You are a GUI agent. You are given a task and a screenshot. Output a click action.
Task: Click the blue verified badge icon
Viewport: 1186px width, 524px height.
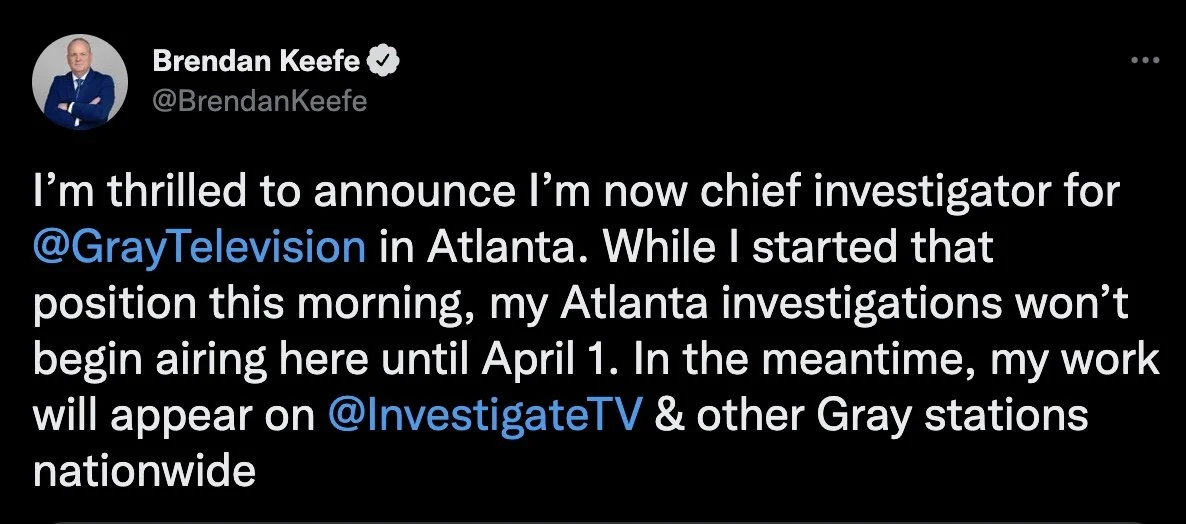[383, 62]
